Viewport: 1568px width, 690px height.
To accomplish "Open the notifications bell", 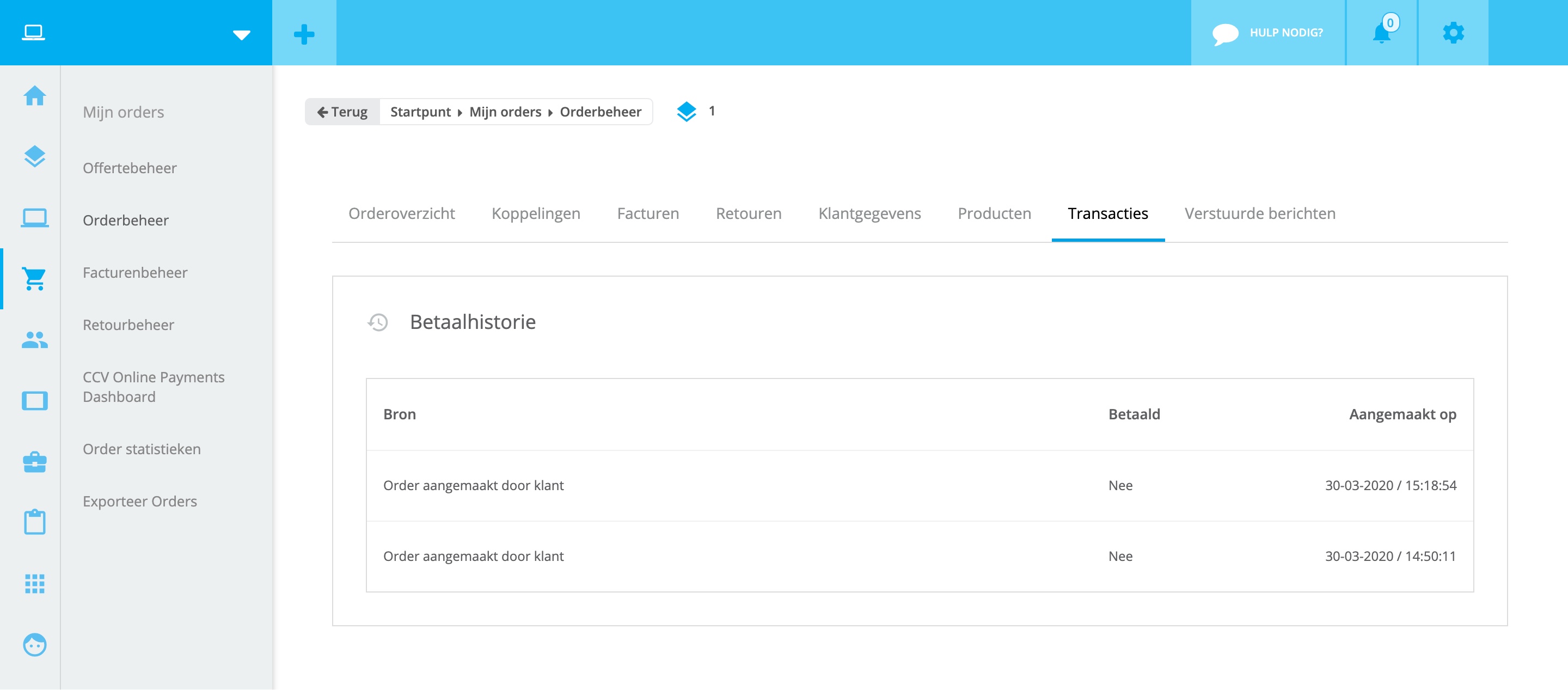I will [x=1382, y=33].
